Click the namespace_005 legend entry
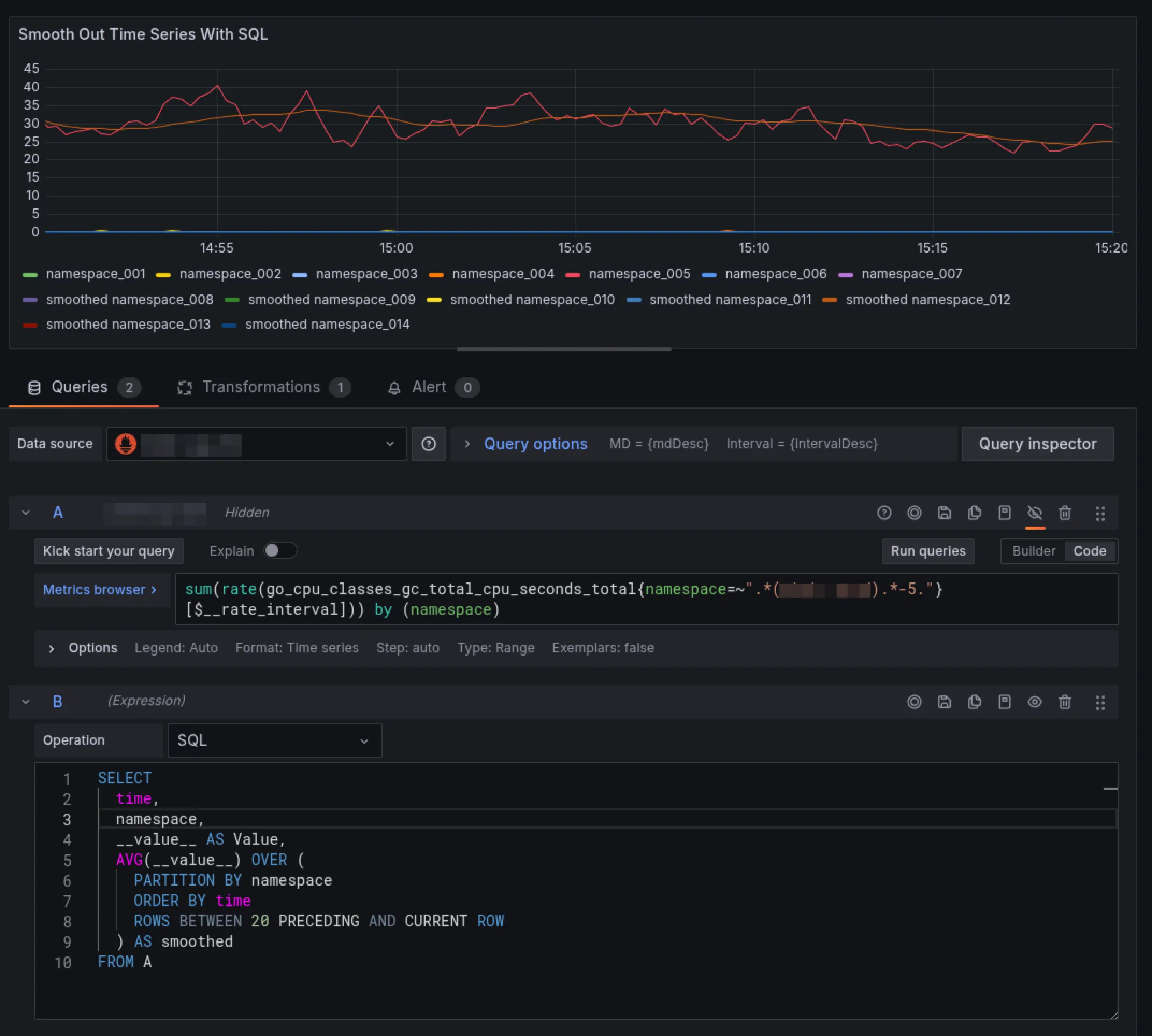Viewport: 1152px width, 1036px height. pyautogui.click(x=640, y=274)
